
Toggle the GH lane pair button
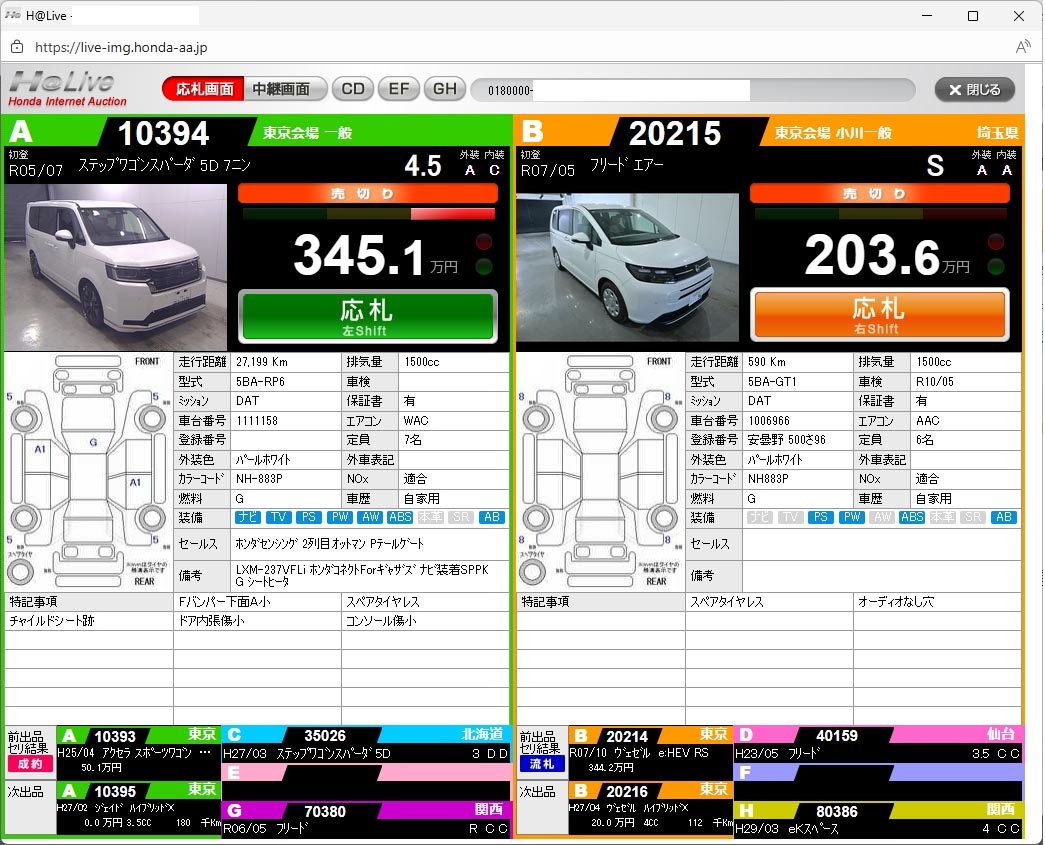coord(444,89)
